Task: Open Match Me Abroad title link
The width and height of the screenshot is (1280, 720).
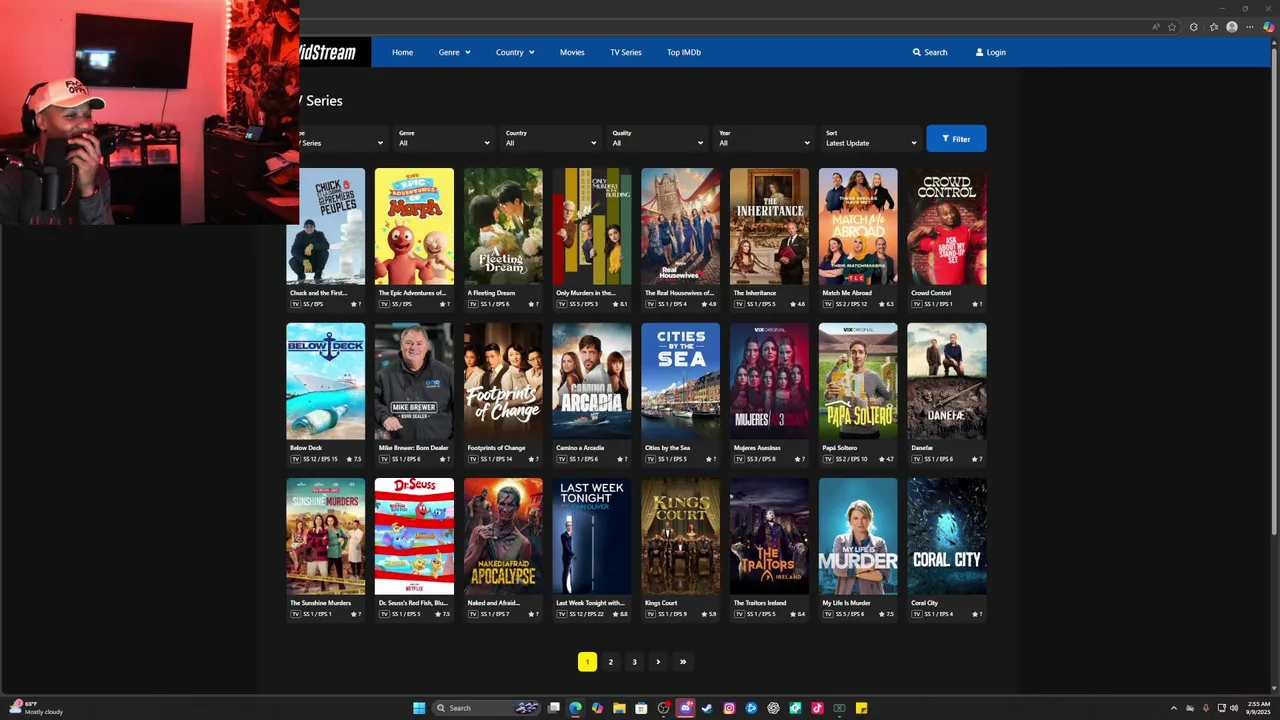Action: point(846,293)
